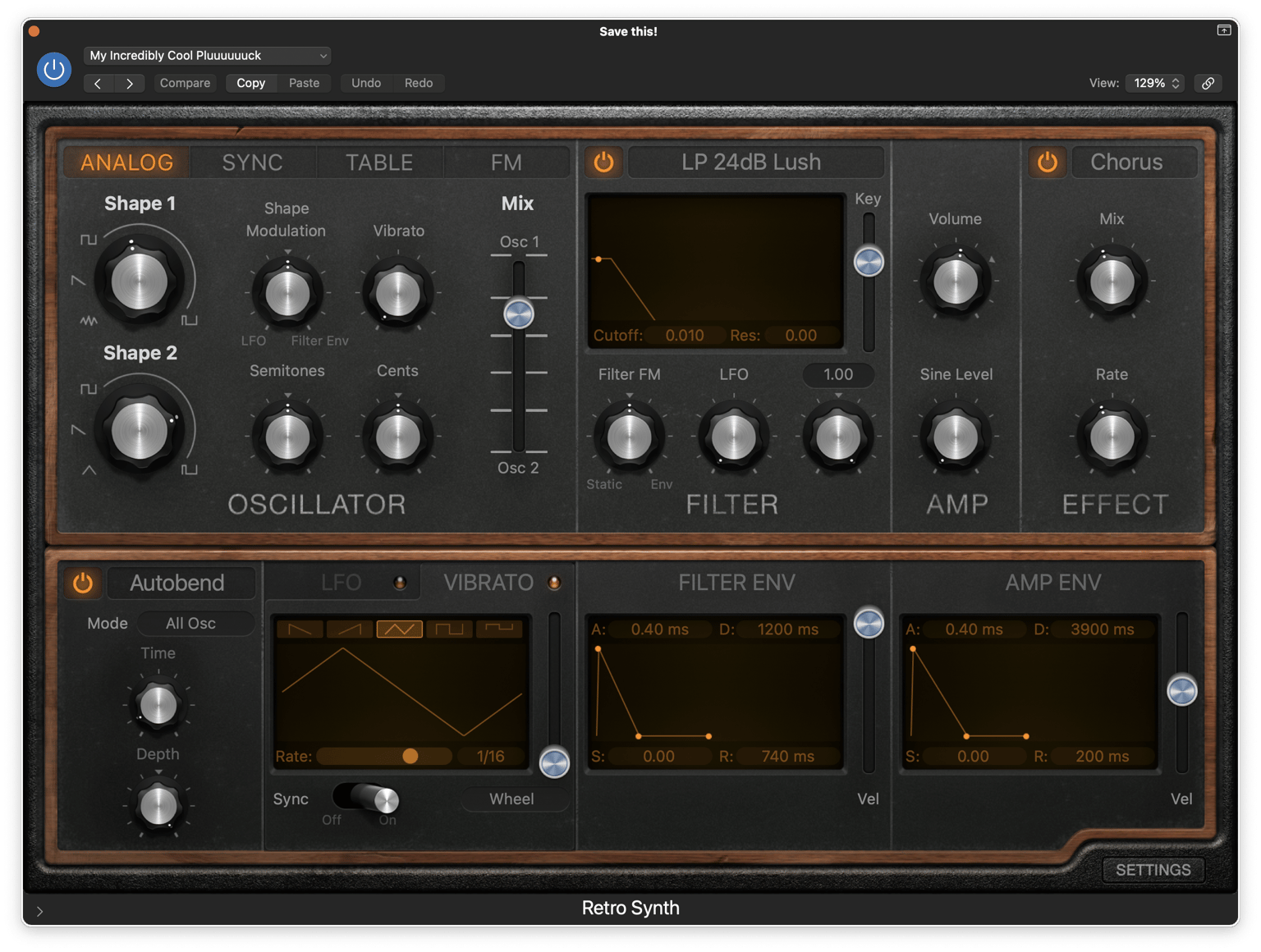Click the Res value 0.00
Viewport: 1261px width, 952px height.
[x=800, y=335]
